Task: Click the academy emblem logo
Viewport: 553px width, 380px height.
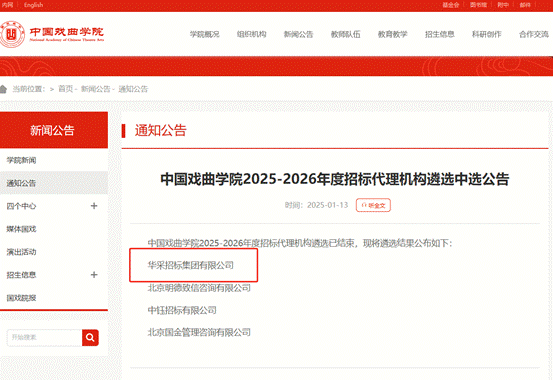Action: pyautogui.click(x=12, y=34)
